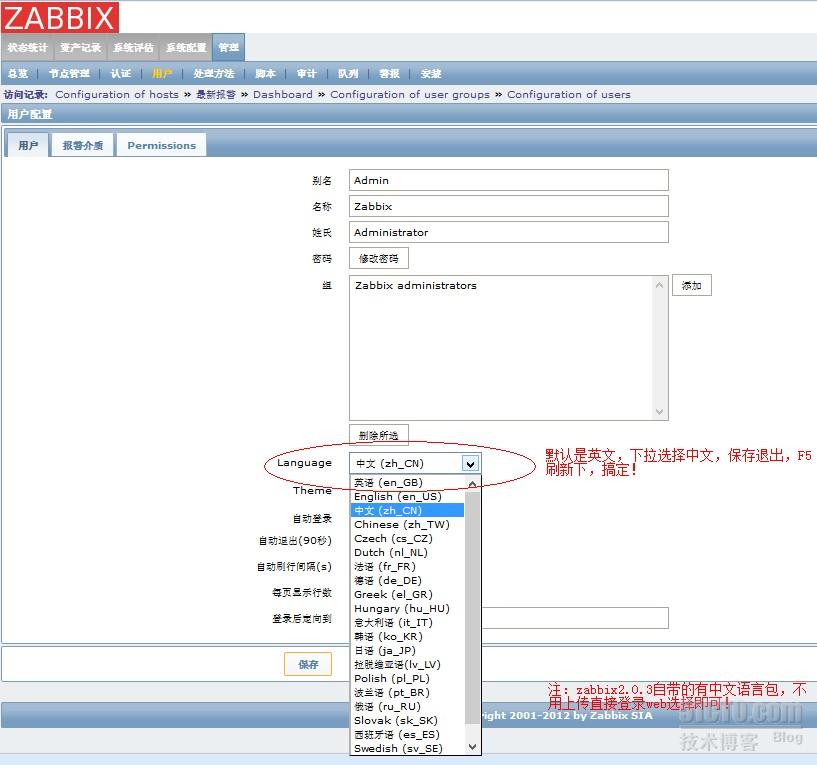The image size is (817, 765).
Task: Click the 删除所选 button
Action: [379, 435]
